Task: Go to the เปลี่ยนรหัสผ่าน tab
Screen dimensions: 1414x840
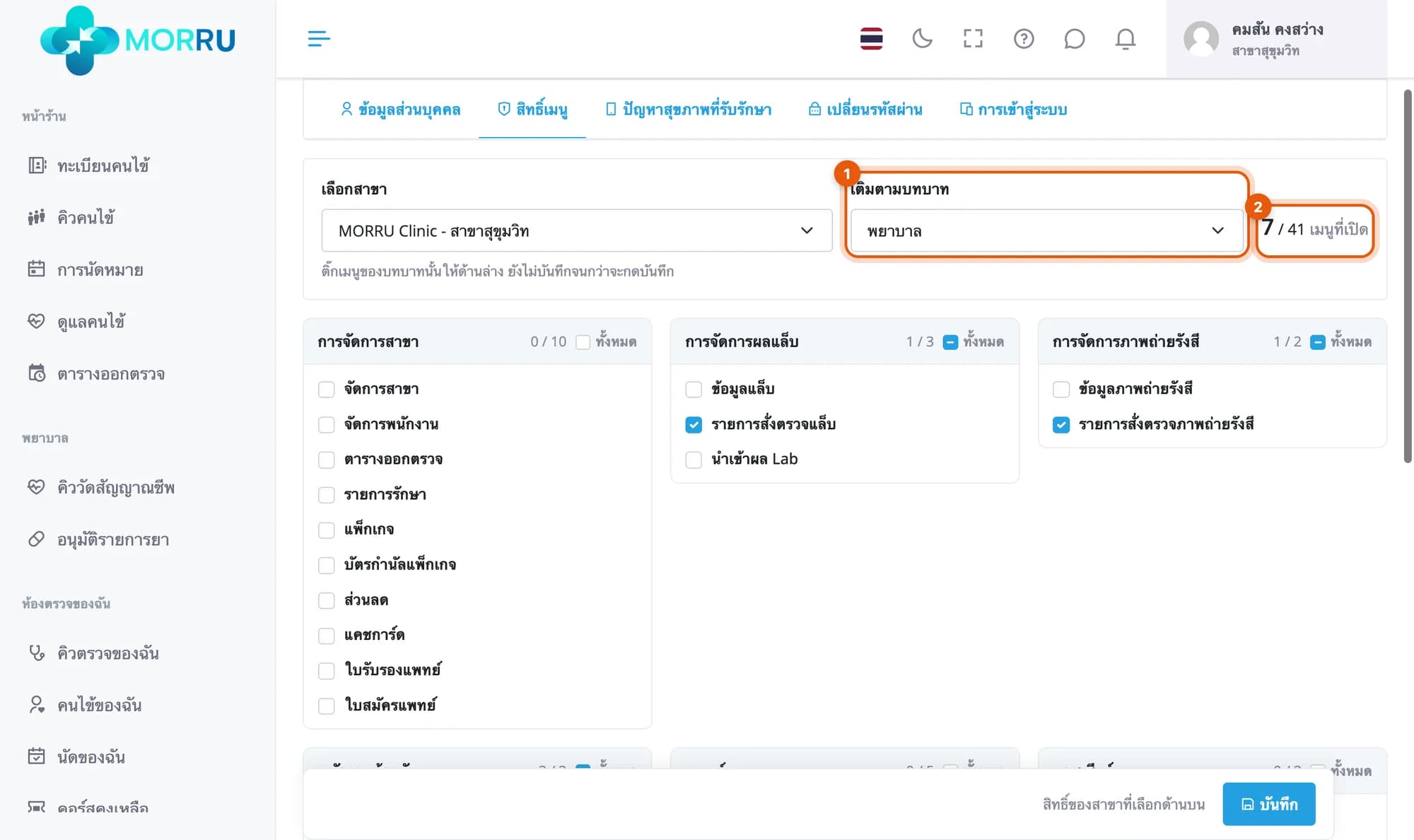Action: (x=865, y=110)
